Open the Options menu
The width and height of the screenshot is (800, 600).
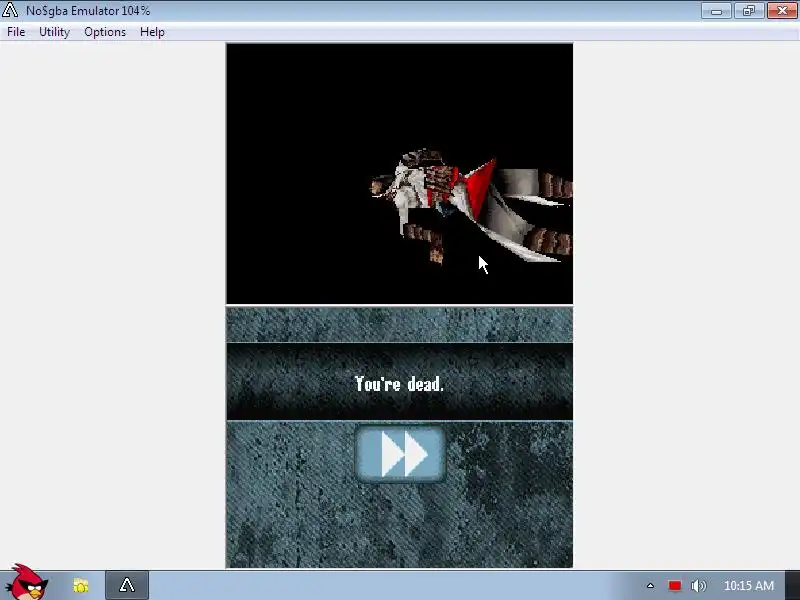pos(105,32)
